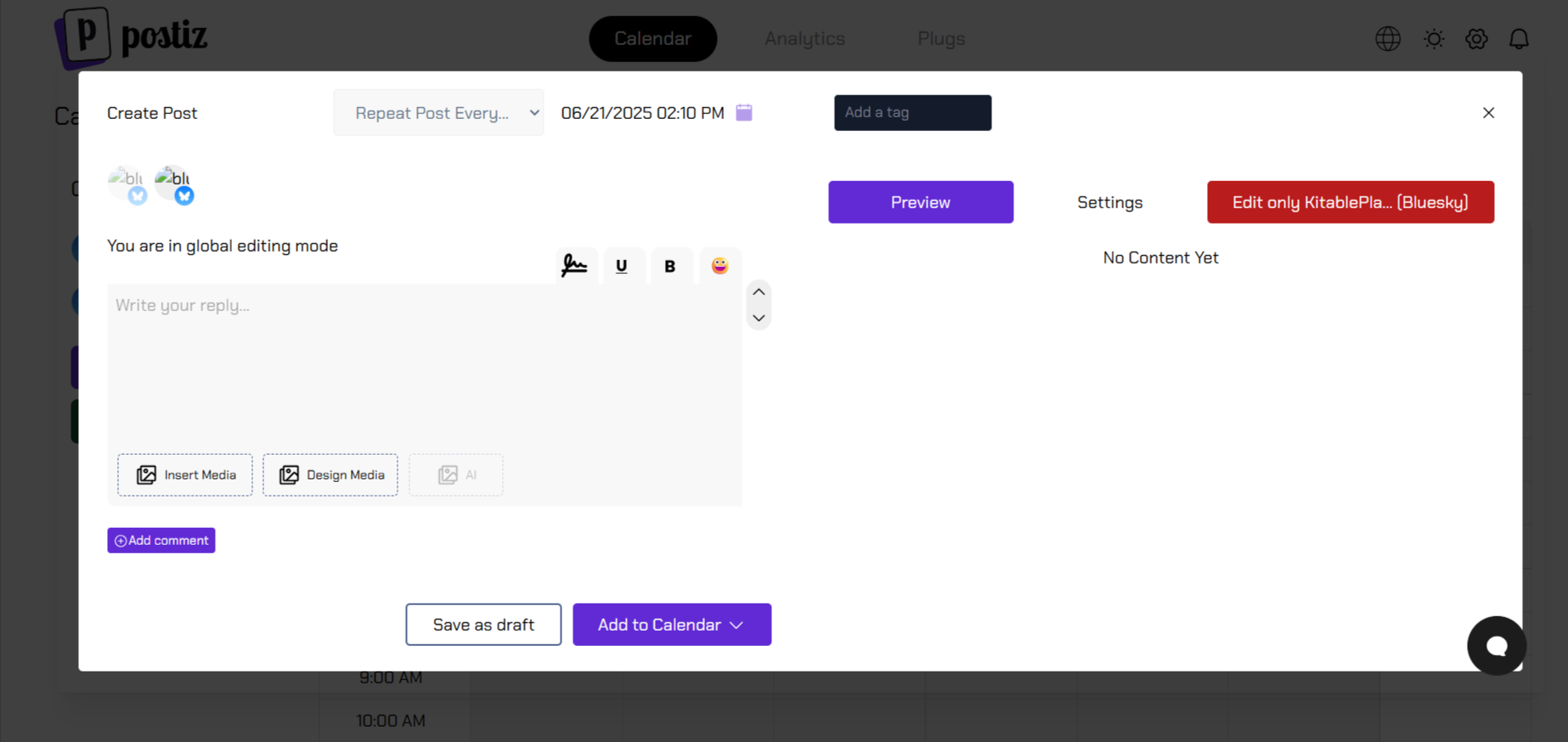Click Save as draft button
Viewport: 1568px width, 742px height.
pos(483,625)
